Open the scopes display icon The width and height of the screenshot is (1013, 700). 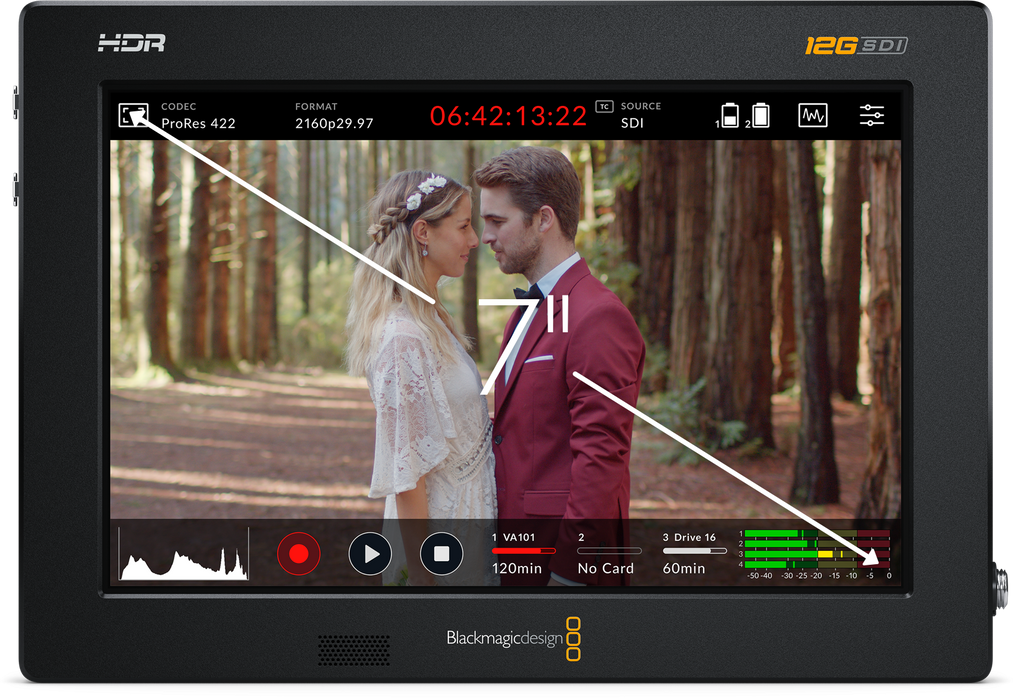tap(812, 115)
